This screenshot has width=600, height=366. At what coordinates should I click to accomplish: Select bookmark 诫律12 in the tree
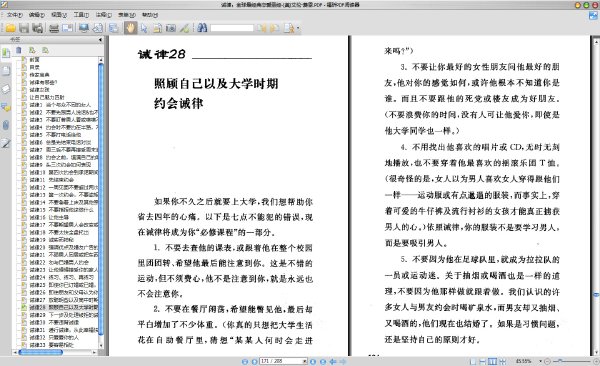pyautogui.click(x=64, y=187)
